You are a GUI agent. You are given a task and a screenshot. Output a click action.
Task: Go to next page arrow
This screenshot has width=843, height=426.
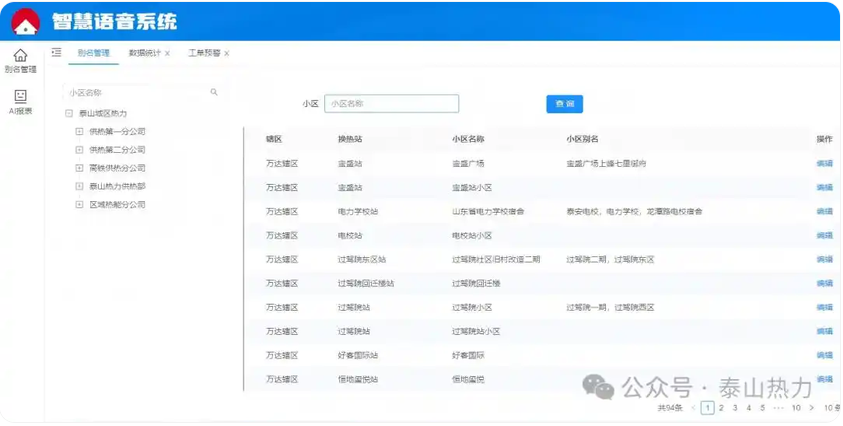(811, 408)
